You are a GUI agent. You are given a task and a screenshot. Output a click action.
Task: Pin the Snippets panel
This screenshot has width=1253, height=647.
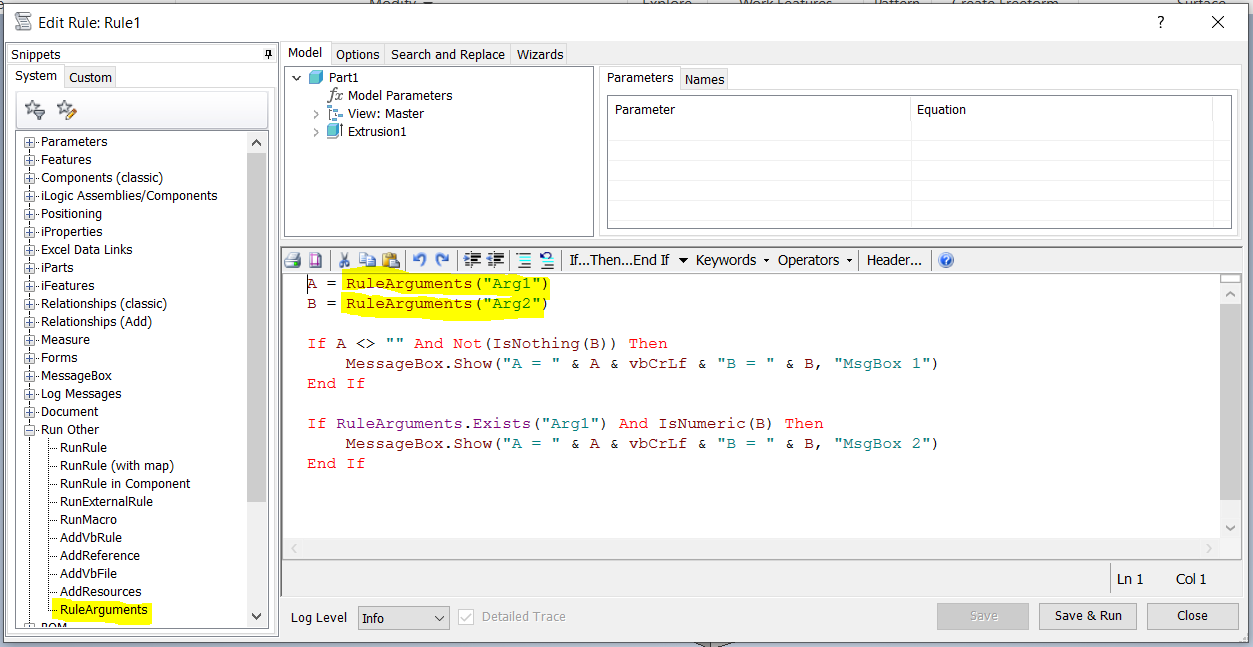(268, 54)
